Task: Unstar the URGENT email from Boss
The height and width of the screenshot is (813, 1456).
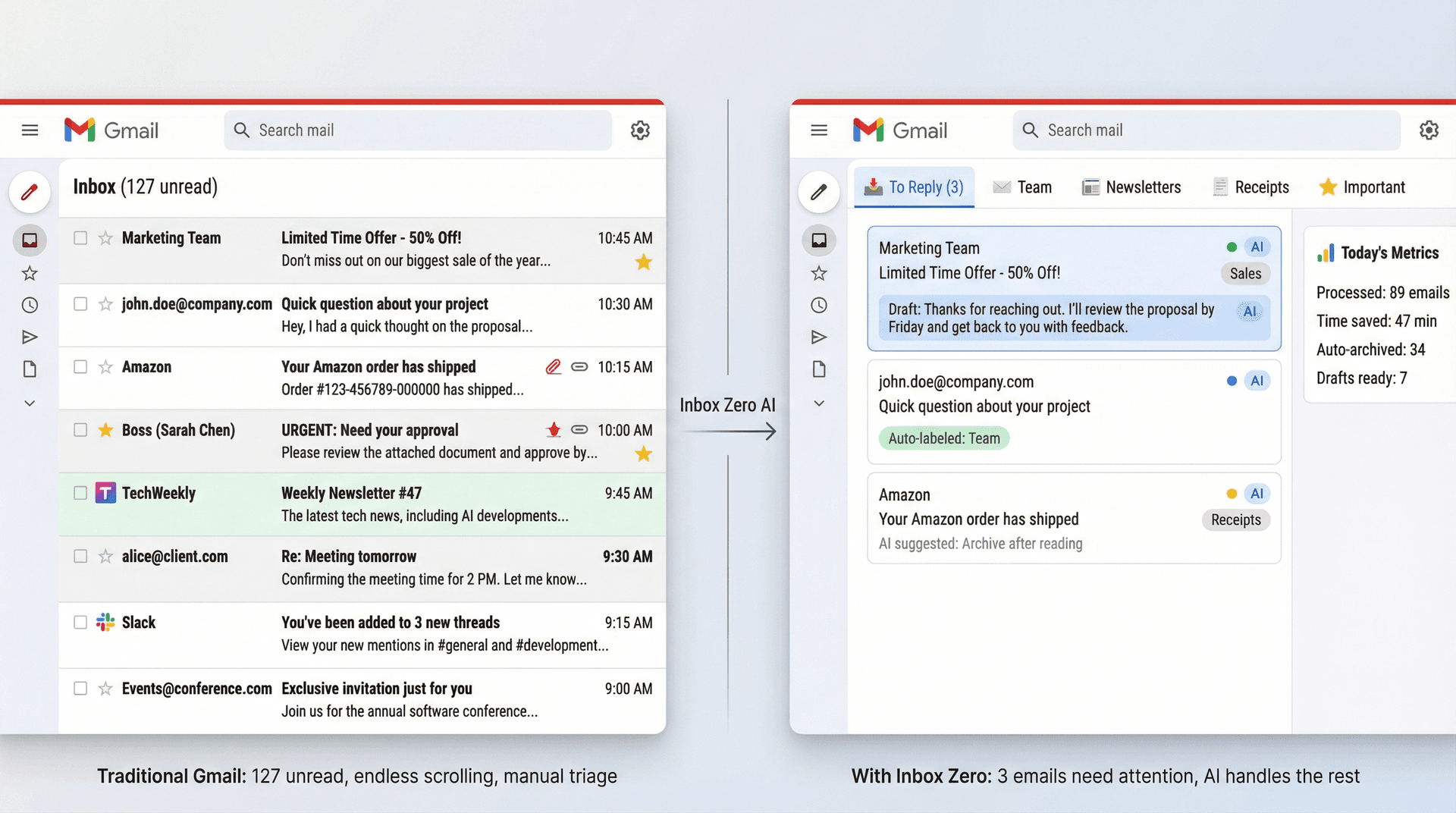Action: (x=104, y=429)
